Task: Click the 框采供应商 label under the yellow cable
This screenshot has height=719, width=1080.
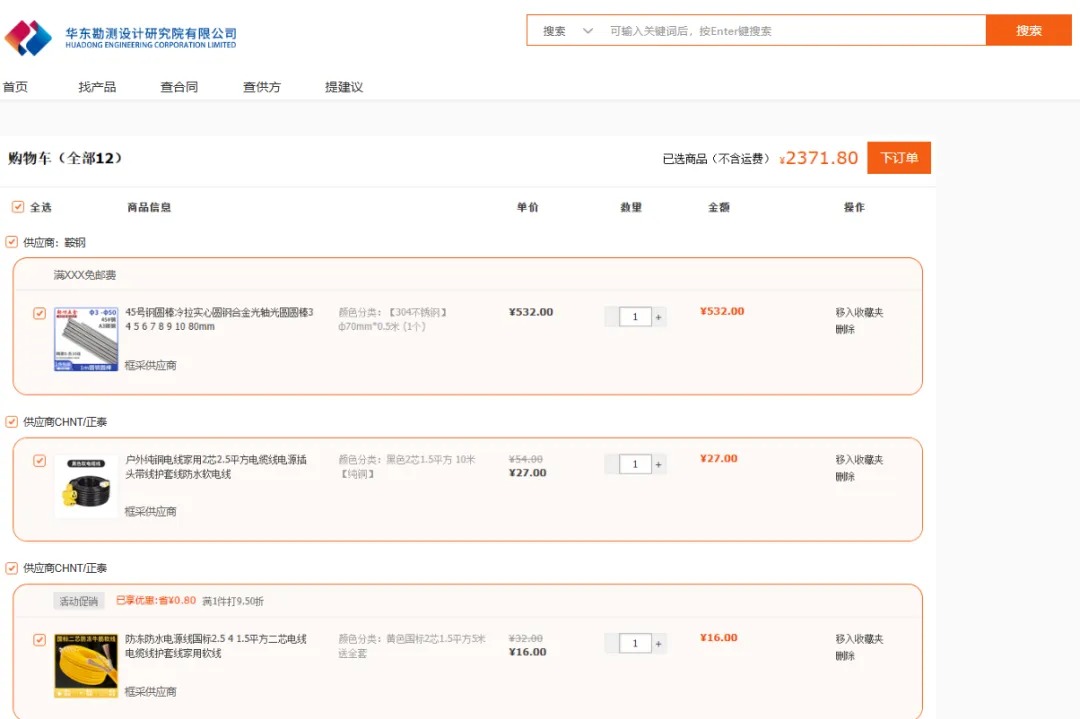Action: click(150, 691)
